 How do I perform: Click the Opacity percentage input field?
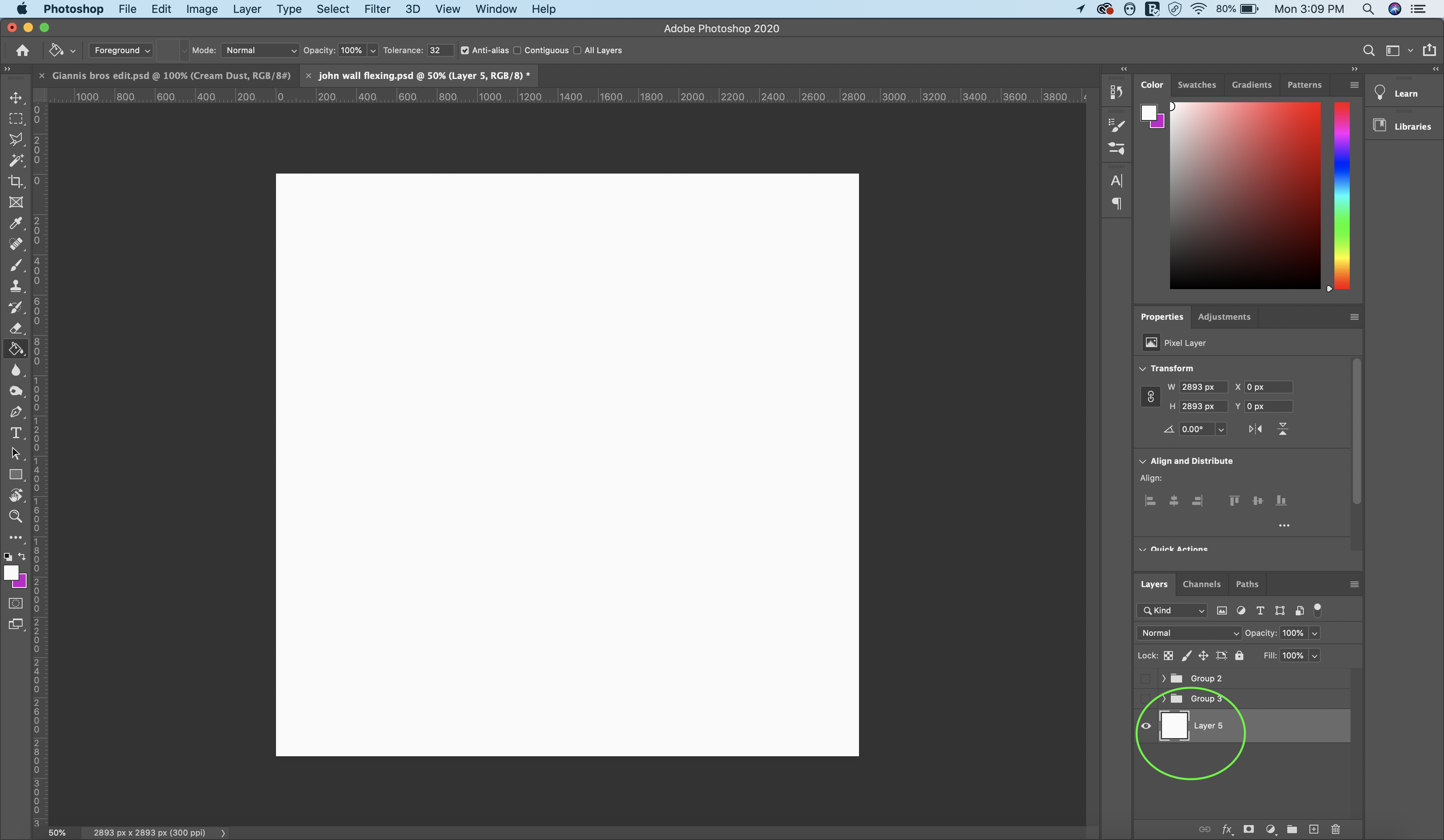coord(1294,632)
